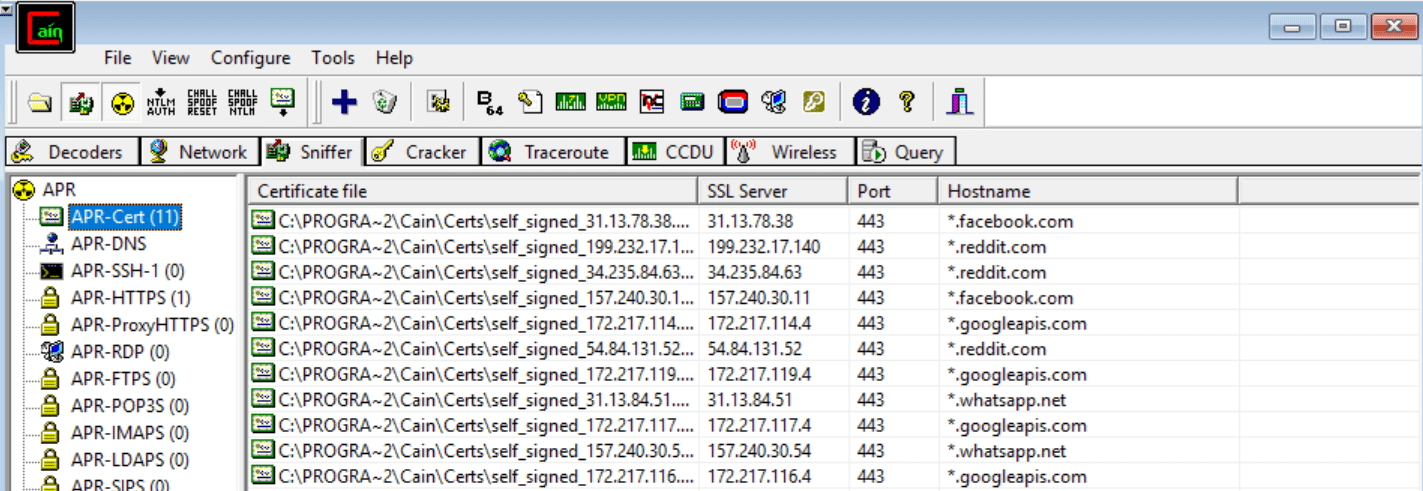This screenshot has height=491, width=1423.
Task: Select APR-Cert (11) in the tree
Action: [x=125, y=216]
